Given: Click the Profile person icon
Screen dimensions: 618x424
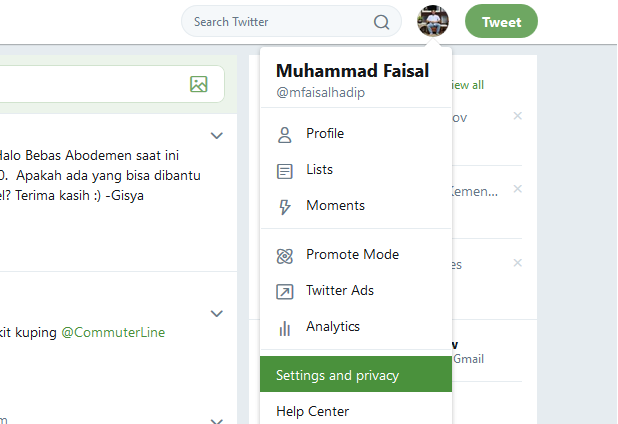Looking at the screenshot, I should 285,134.
